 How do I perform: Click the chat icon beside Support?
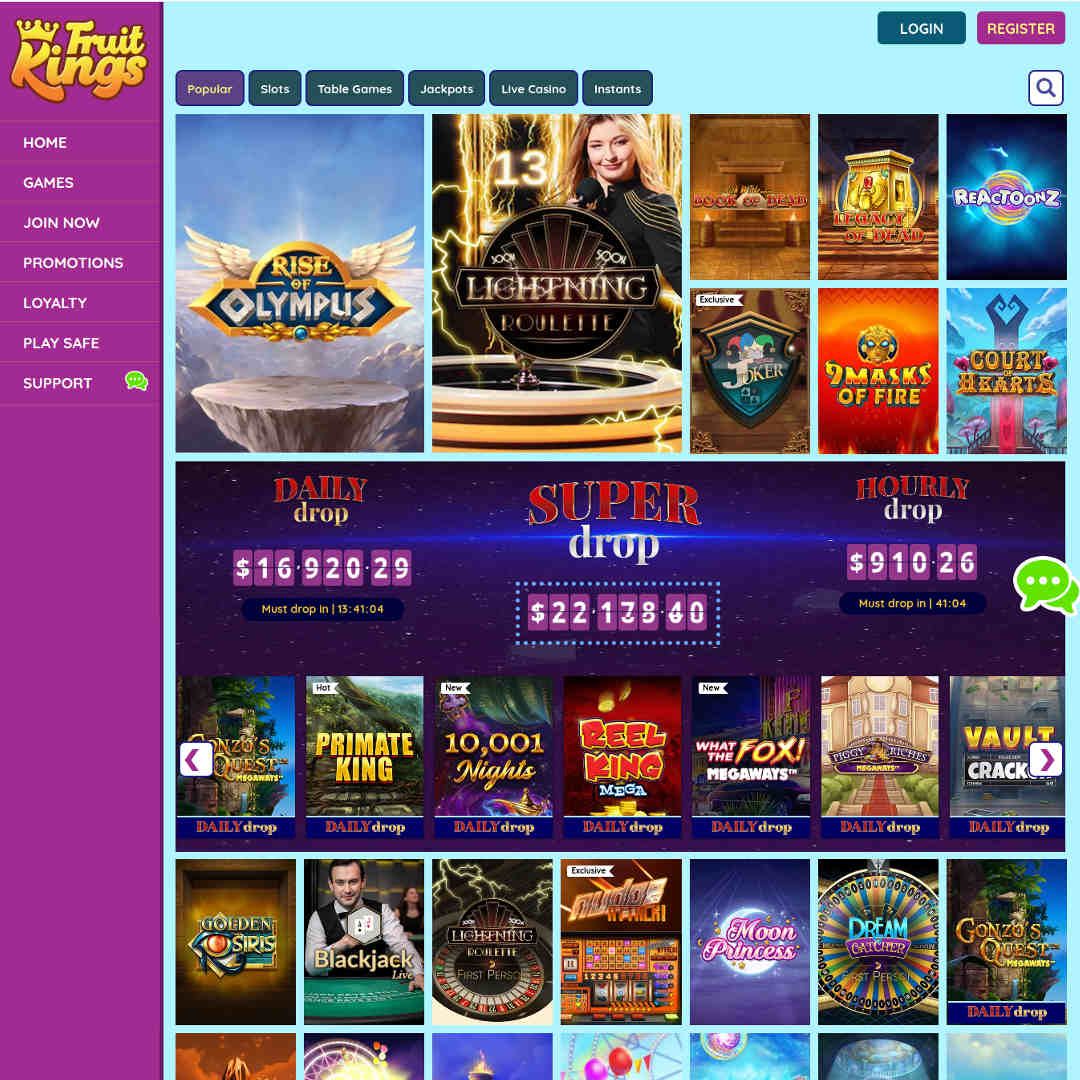tap(136, 381)
